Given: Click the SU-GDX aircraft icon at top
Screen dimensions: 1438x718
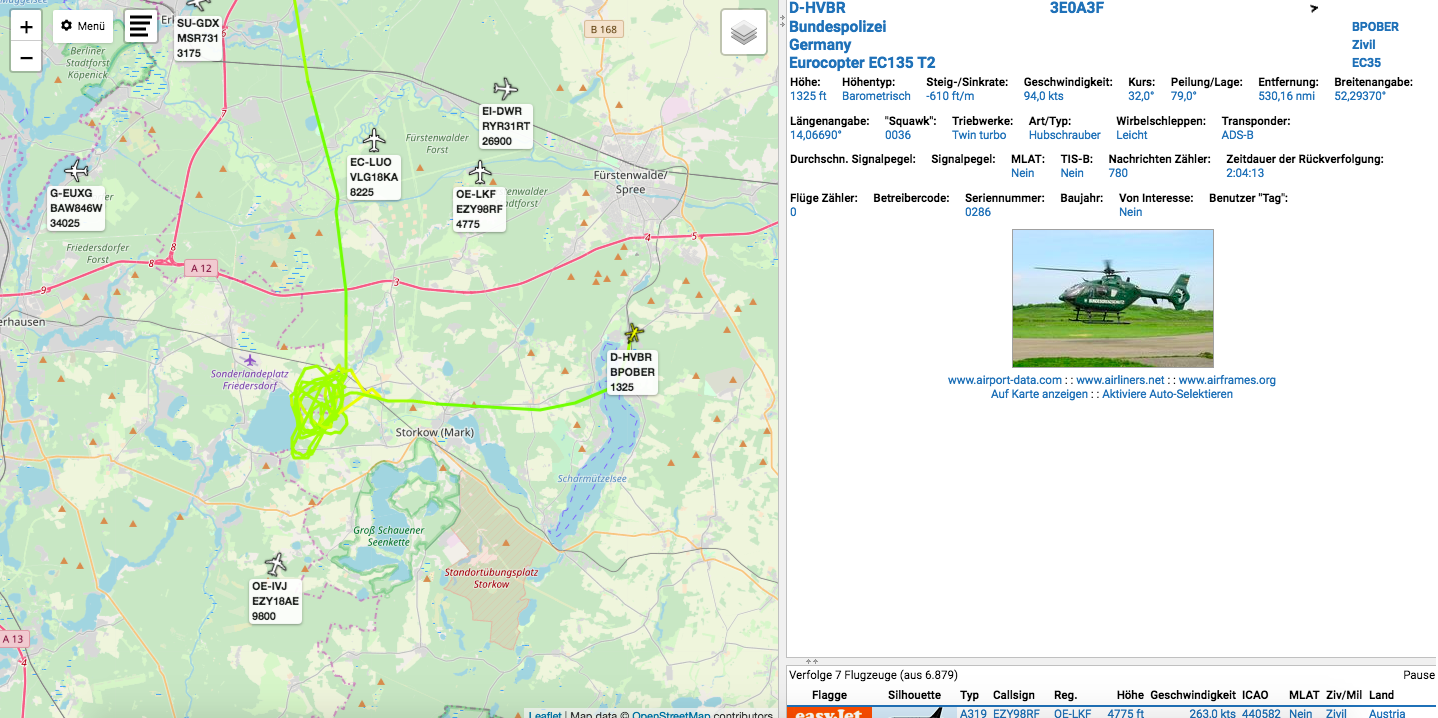Looking at the screenshot, I should point(199,5).
